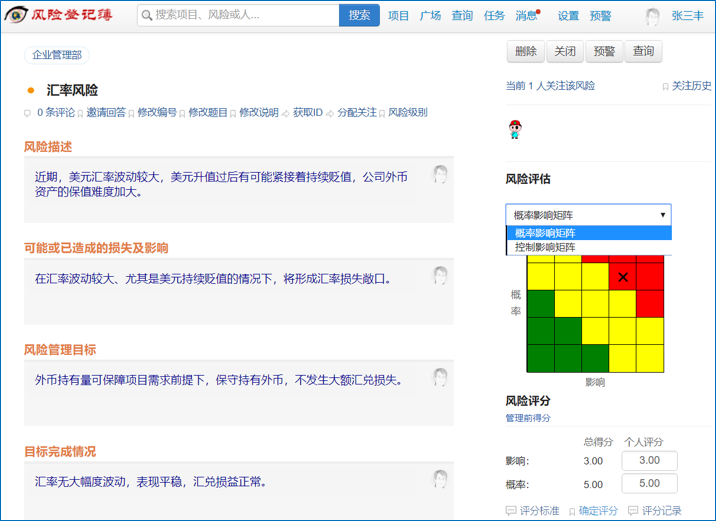Click the gray 预警 button
The height and width of the screenshot is (521, 716).
click(604, 51)
